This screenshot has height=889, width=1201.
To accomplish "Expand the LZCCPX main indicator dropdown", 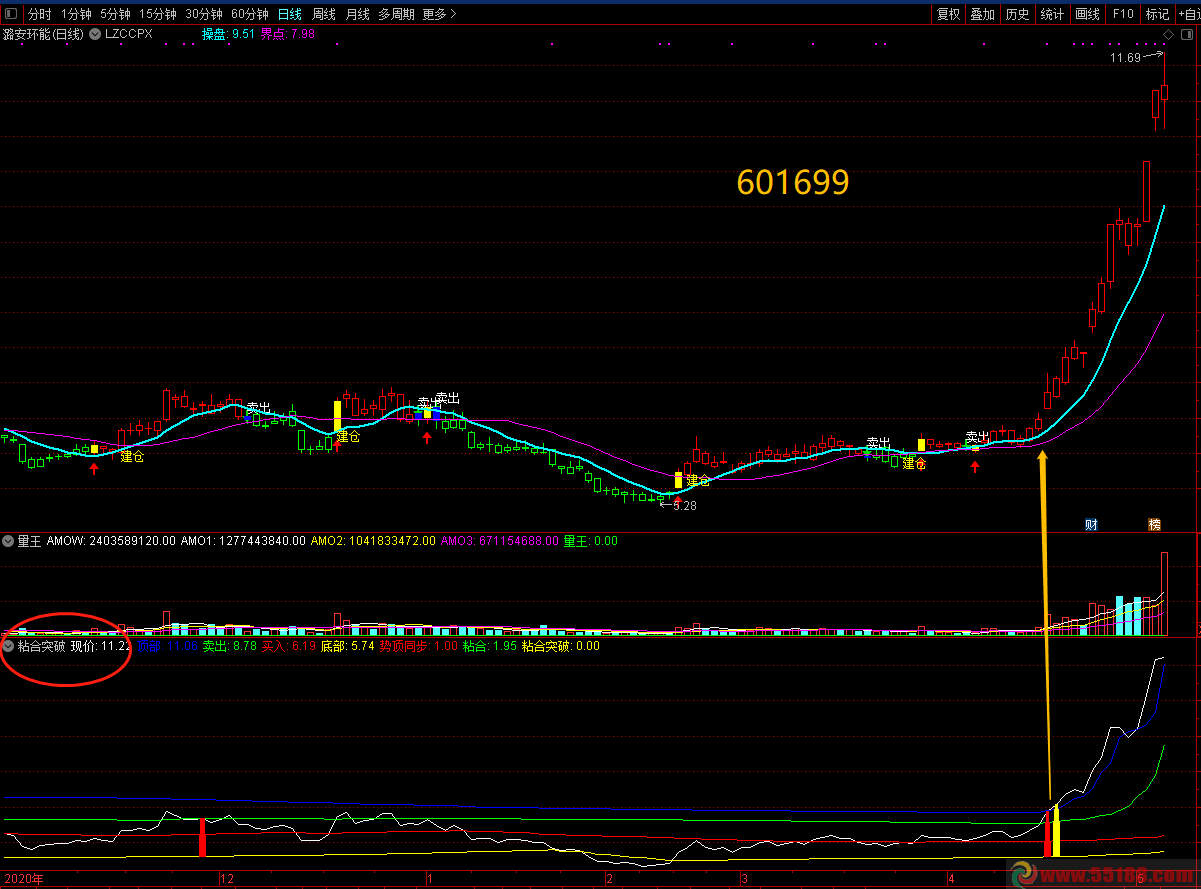I will [95, 34].
